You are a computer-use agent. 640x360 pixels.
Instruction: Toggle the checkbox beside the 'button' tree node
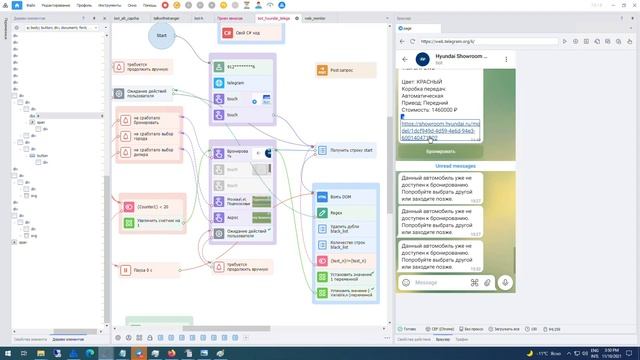coord(32,156)
